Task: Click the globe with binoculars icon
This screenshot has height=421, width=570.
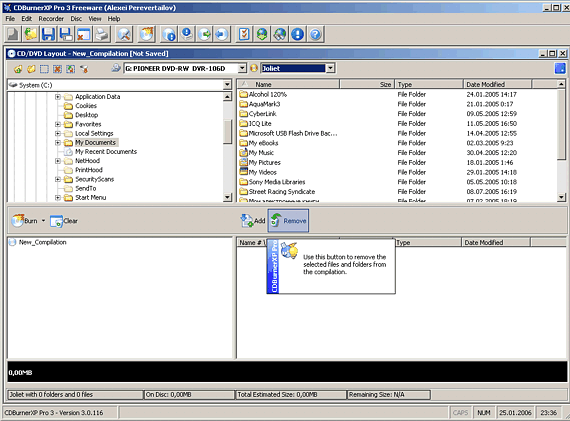Action: coord(280,34)
